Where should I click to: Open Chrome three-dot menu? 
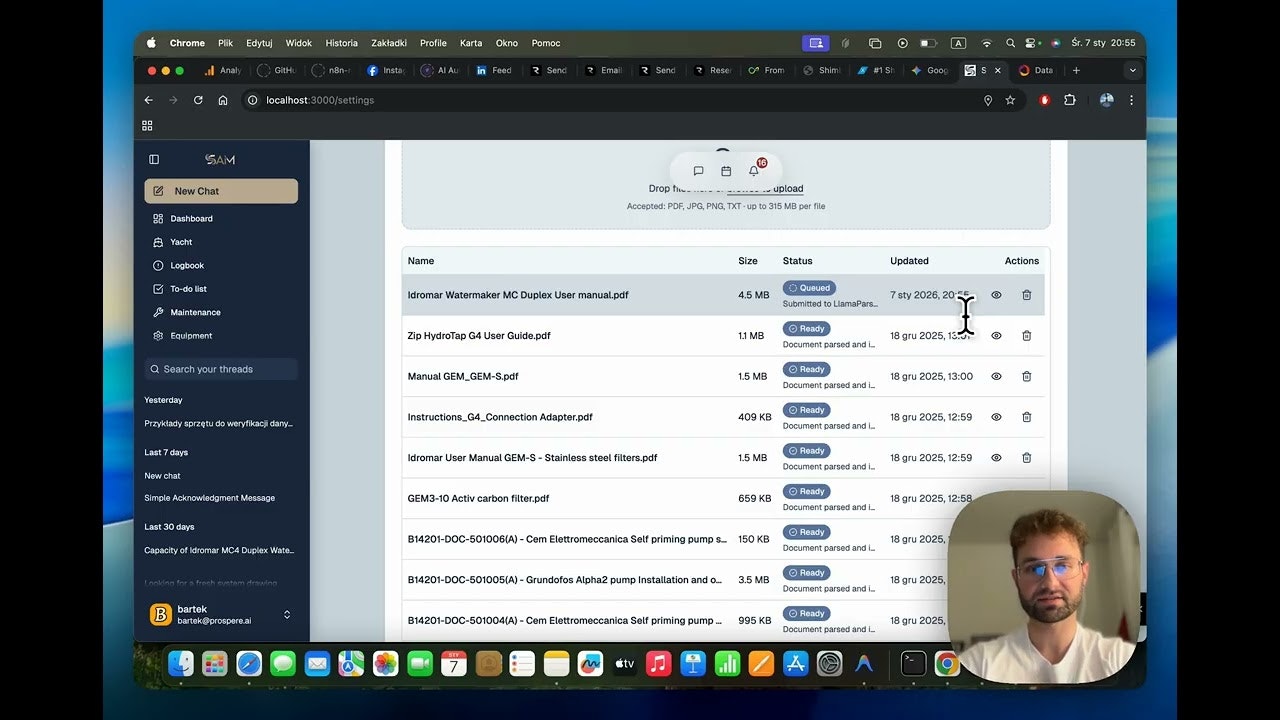1131,100
